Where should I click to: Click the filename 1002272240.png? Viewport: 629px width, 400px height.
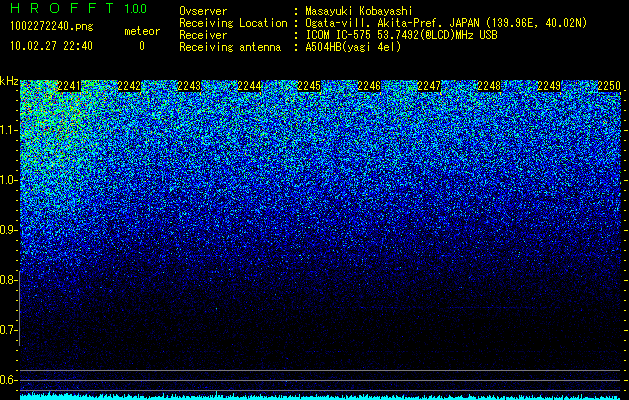pos(52,26)
